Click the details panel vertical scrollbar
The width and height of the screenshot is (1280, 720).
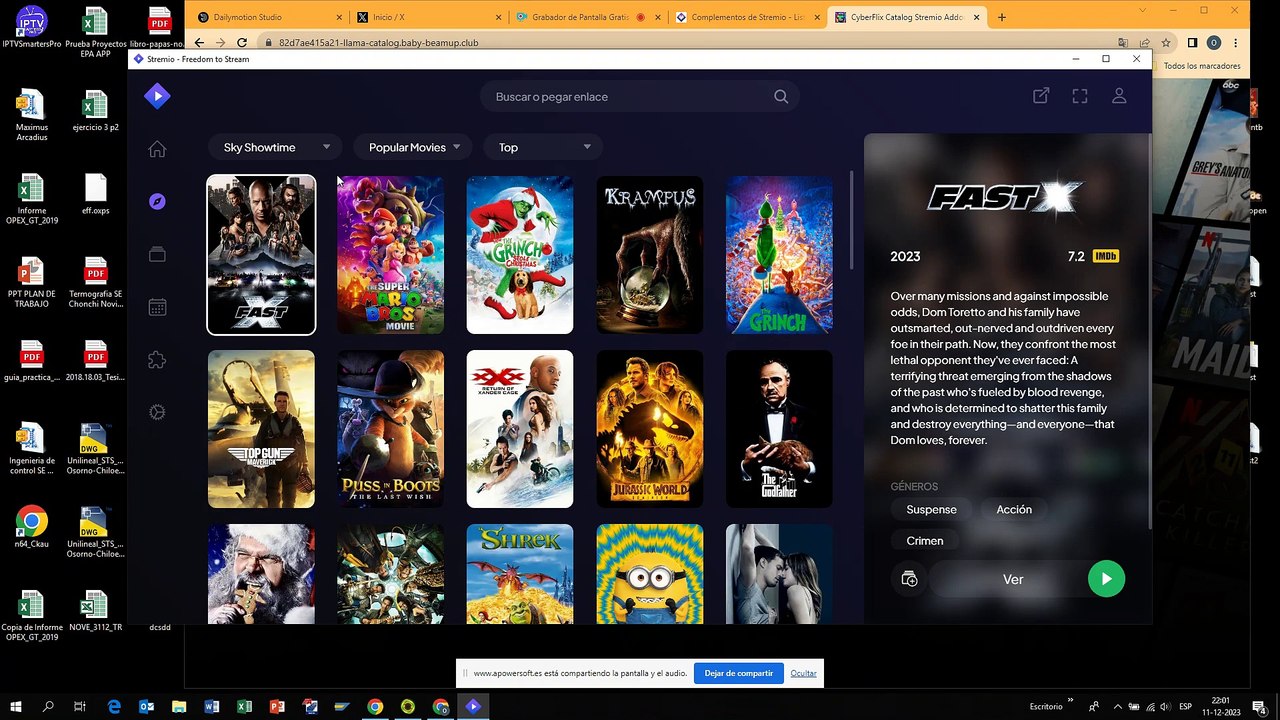(1149, 330)
